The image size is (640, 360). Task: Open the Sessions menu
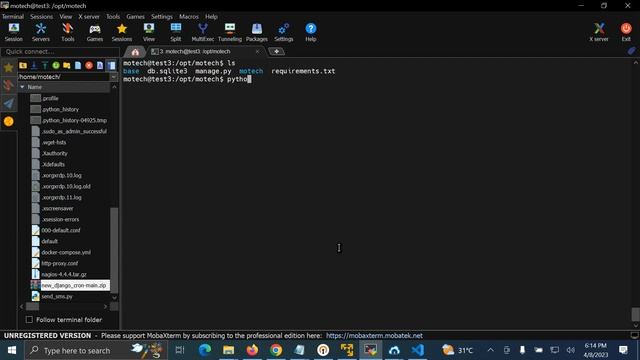coord(41,17)
